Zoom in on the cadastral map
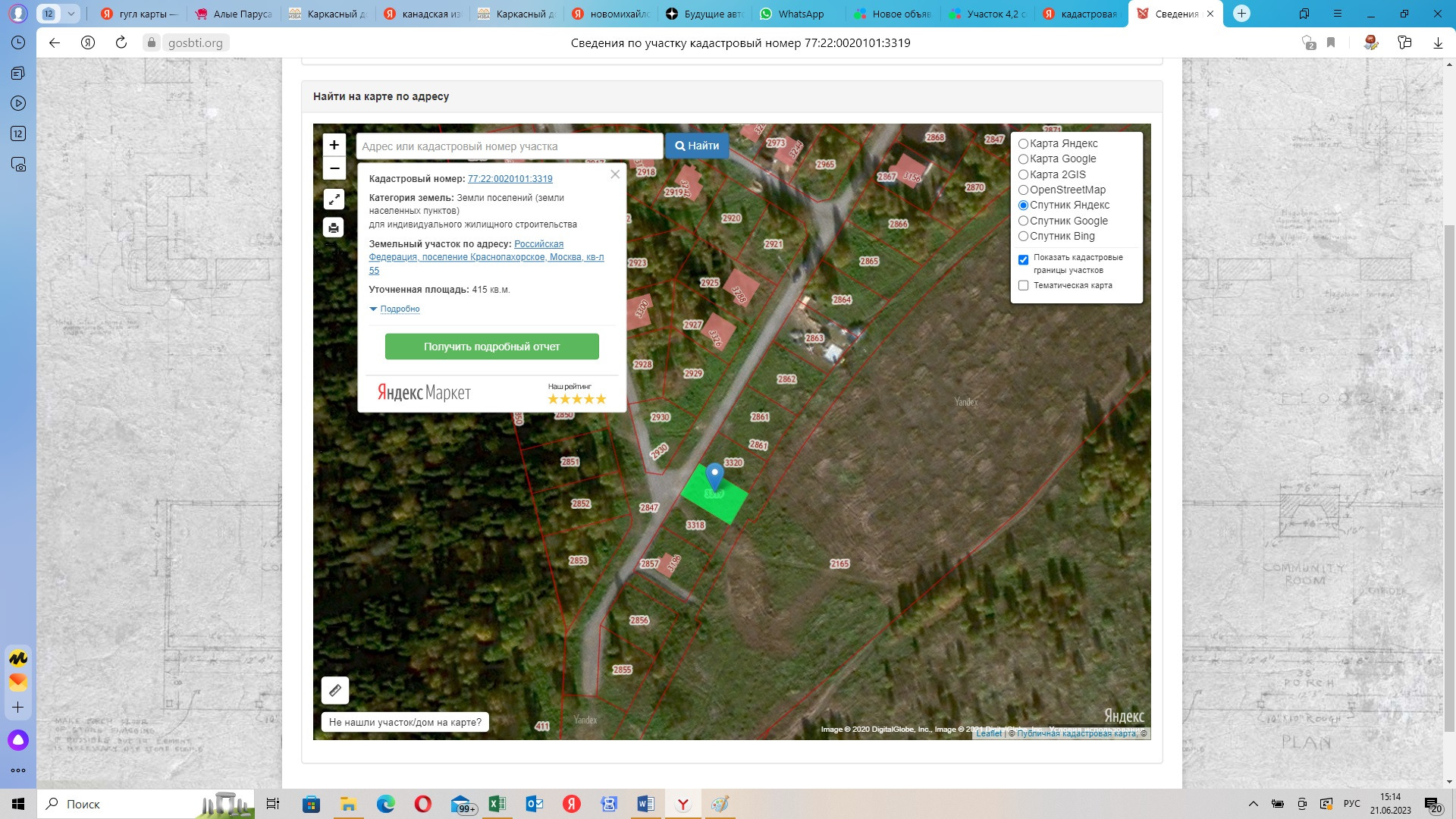1456x819 pixels. tap(334, 145)
